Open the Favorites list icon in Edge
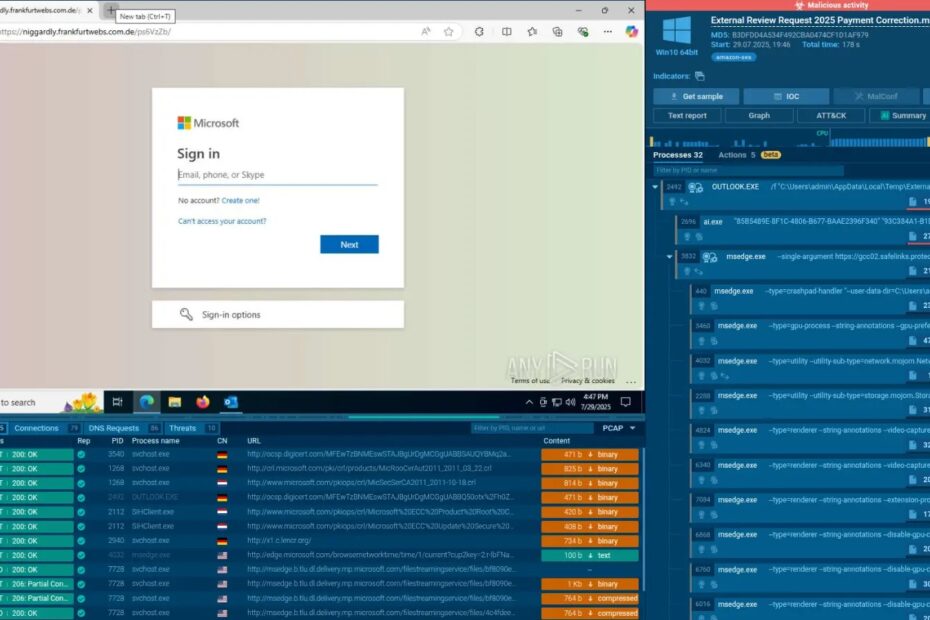Image resolution: width=930 pixels, height=620 pixels. pos(532,31)
